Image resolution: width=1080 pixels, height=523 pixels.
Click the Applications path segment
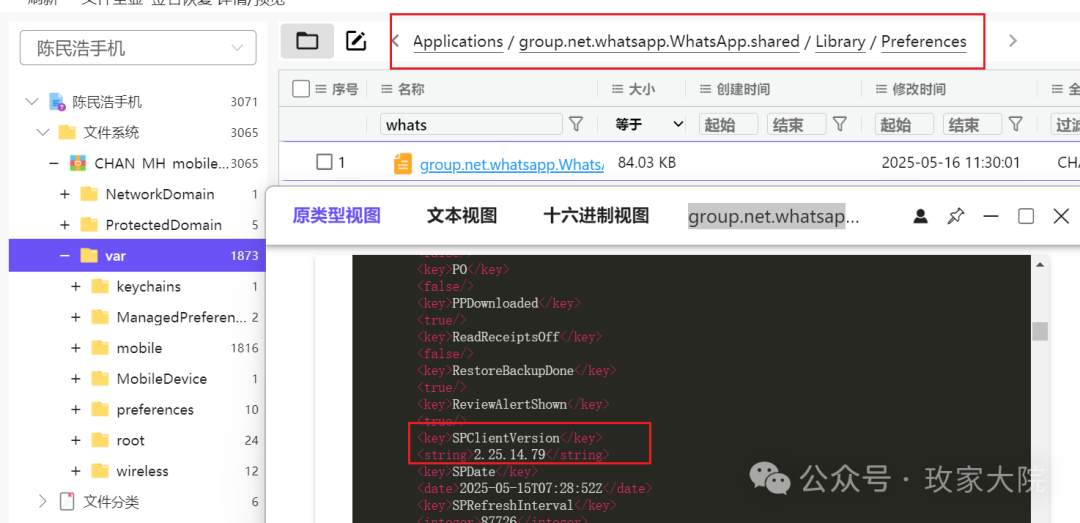coord(458,41)
